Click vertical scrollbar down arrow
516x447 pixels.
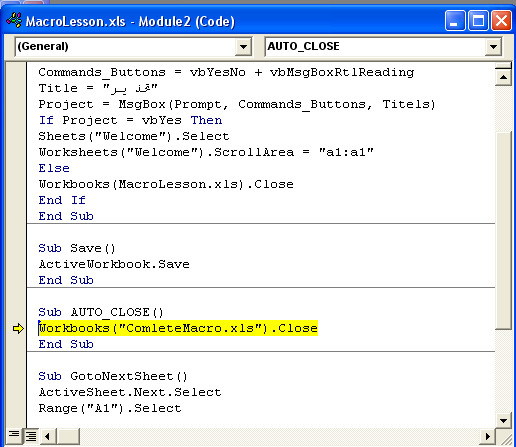pyautogui.click(x=503, y=420)
